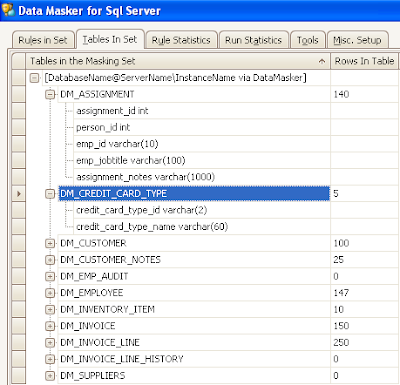This screenshot has height=385, width=400.
Task: Expand the DM_CUSTOMER_NOTES table node
Action: click(x=50, y=260)
